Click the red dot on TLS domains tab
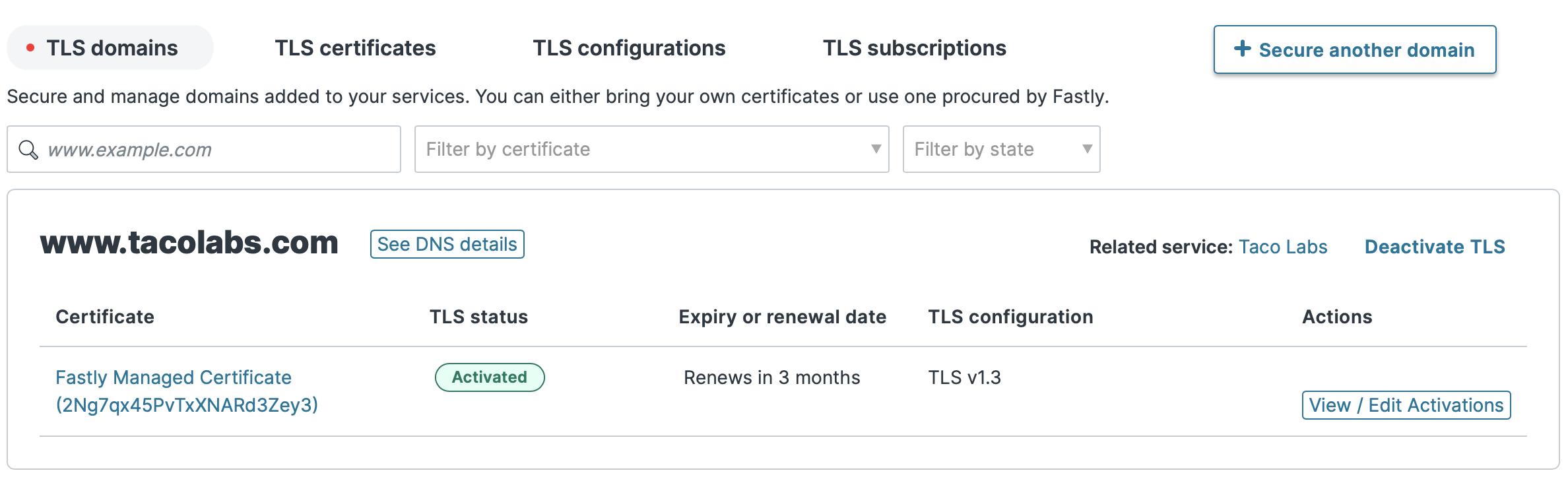1568x483 pixels. tap(29, 48)
